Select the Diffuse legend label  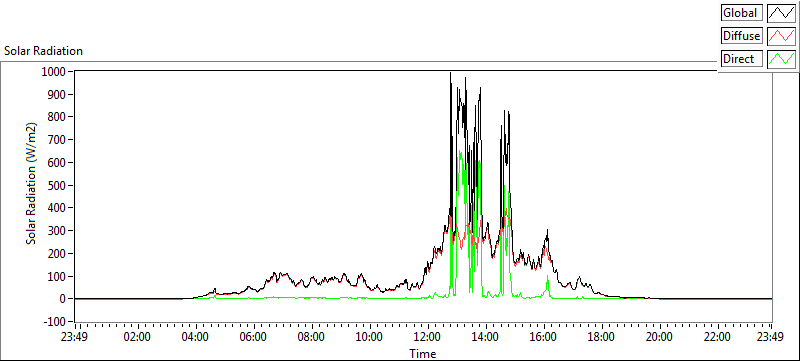coord(742,36)
